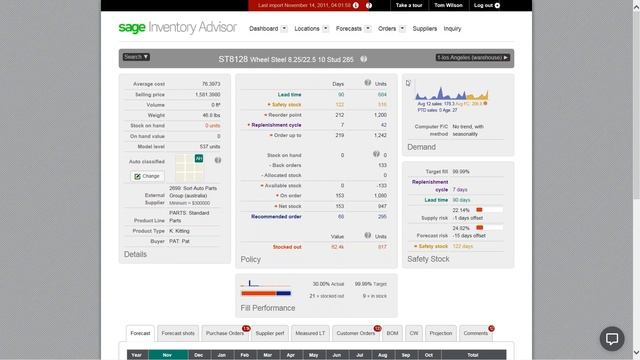Switch to the Projection tab

(441, 333)
